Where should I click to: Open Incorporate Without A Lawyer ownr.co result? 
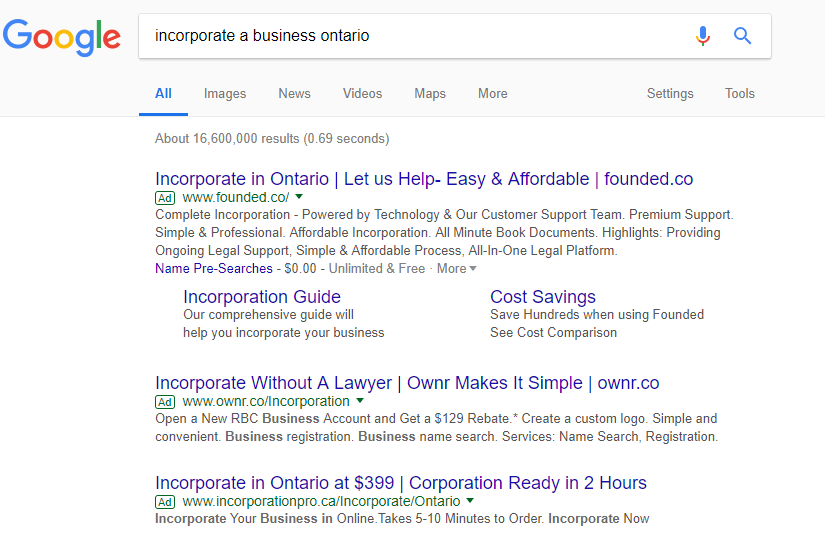click(407, 383)
